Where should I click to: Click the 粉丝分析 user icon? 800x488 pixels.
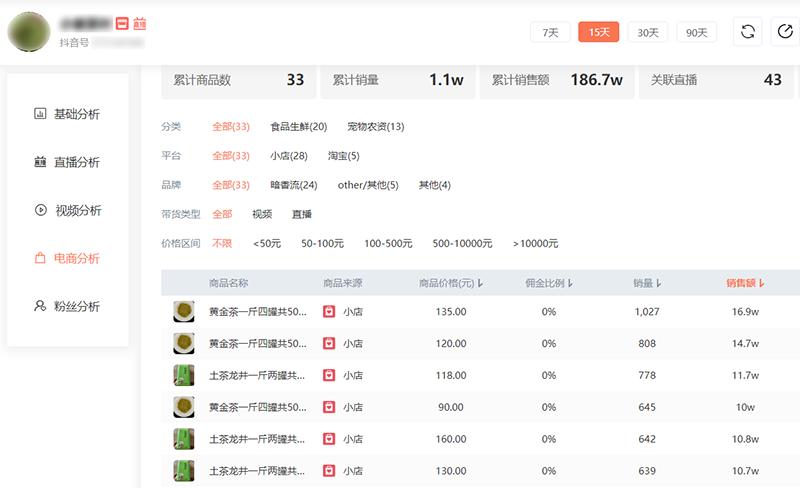[x=40, y=306]
